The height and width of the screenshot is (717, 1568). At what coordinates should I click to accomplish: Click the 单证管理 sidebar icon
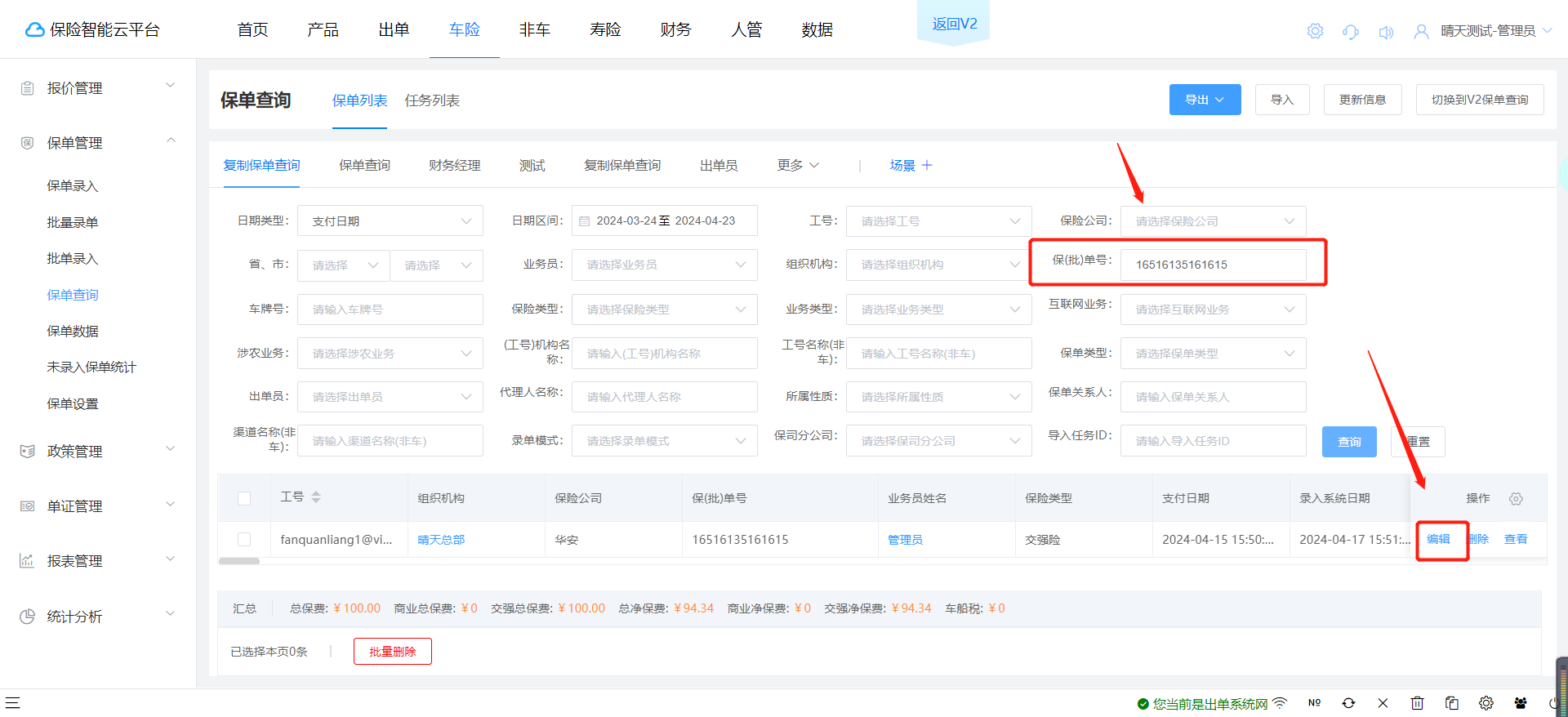click(27, 506)
